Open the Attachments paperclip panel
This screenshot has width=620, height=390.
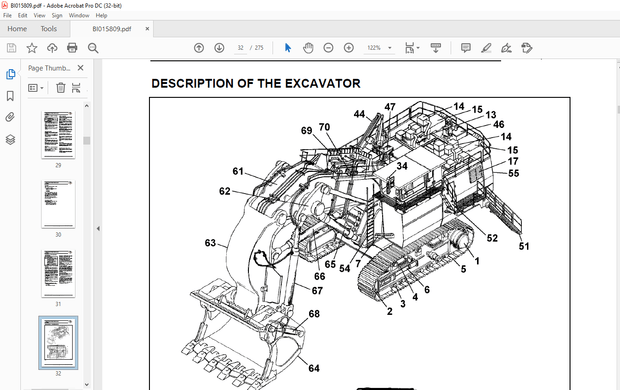click(10, 117)
